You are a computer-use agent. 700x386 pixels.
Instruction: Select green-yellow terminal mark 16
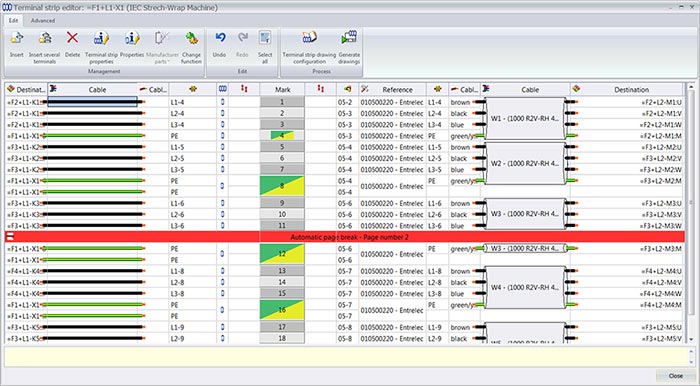coord(282,310)
